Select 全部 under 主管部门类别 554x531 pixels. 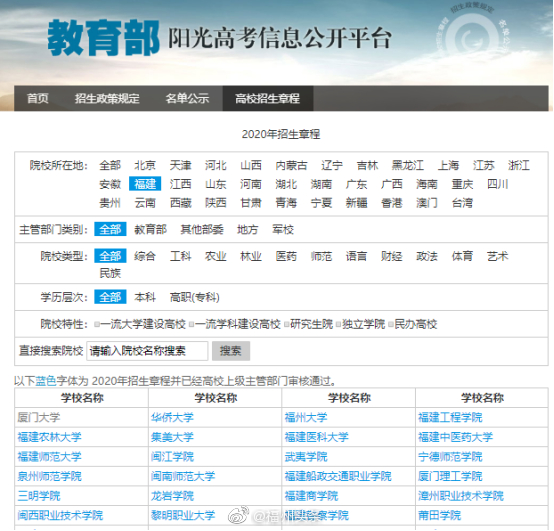click(x=110, y=229)
